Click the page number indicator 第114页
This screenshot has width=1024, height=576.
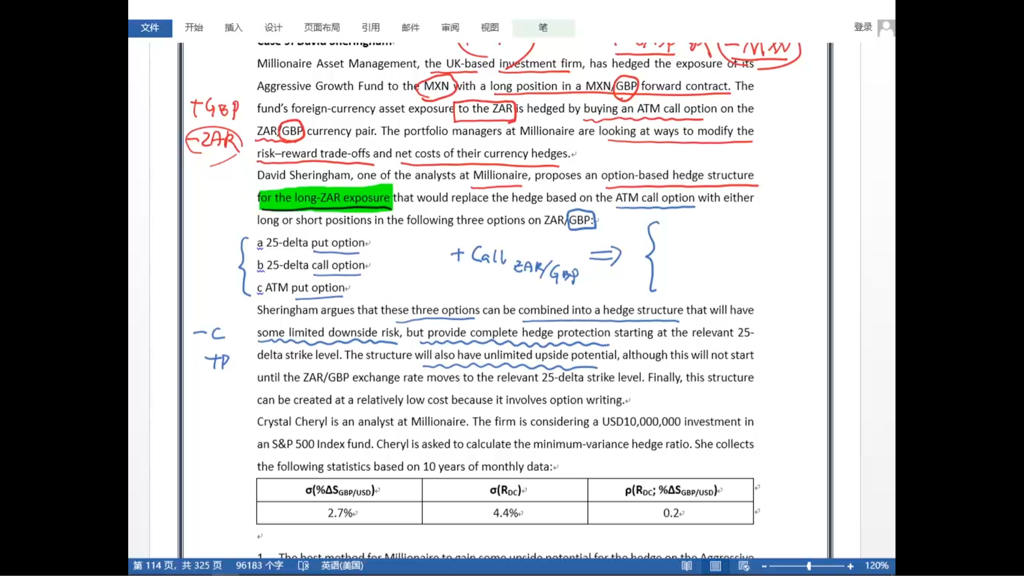(x=177, y=566)
